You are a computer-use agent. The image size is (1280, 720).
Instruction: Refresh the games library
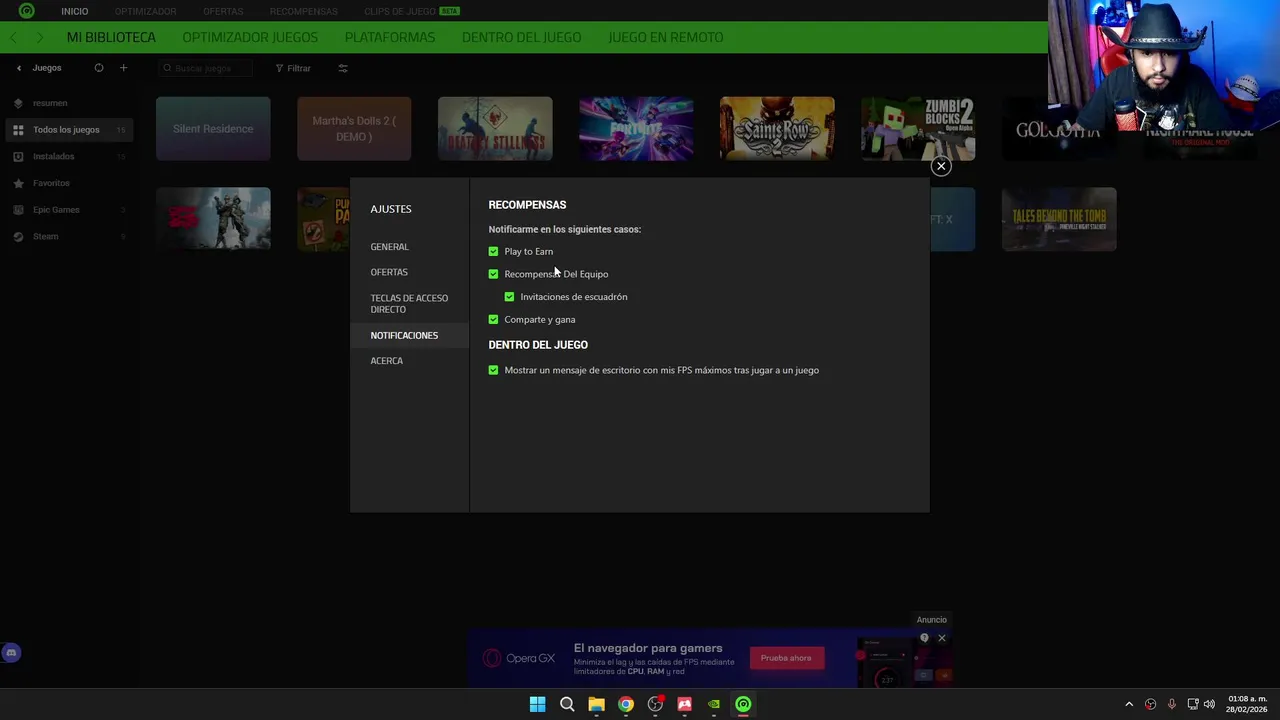pyautogui.click(x=99, y=68)
